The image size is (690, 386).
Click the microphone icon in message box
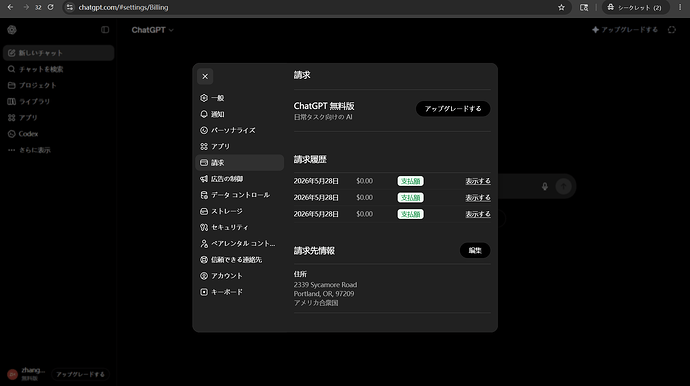(545, 186)
